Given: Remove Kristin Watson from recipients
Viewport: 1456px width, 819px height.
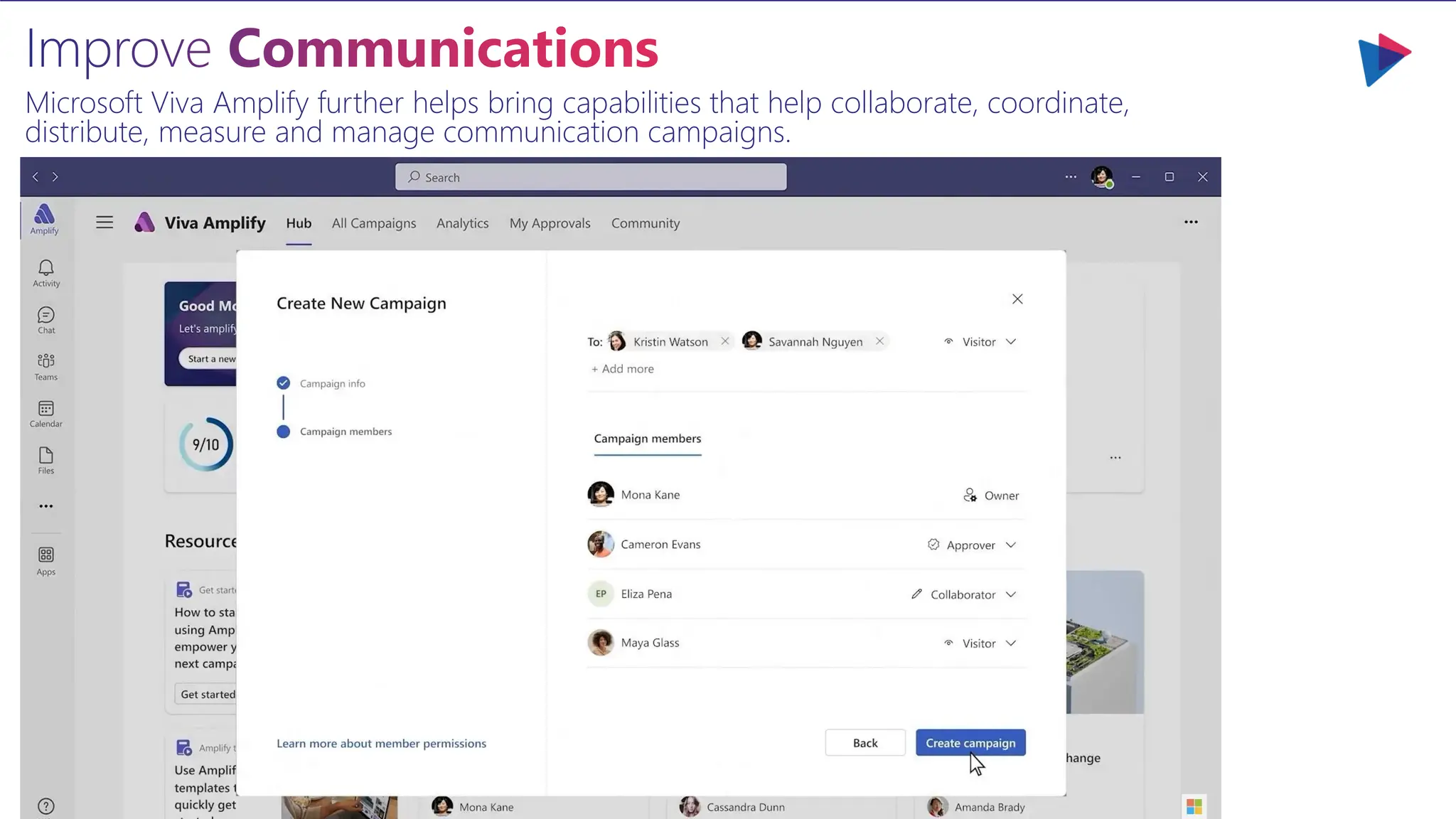Looking at the screenshot, I should click(x=724, y=341).
